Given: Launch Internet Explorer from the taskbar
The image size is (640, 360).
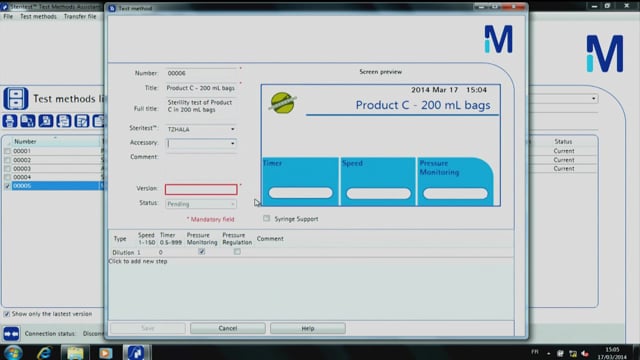Looking at the screenshot, I should tap(44, 353).
